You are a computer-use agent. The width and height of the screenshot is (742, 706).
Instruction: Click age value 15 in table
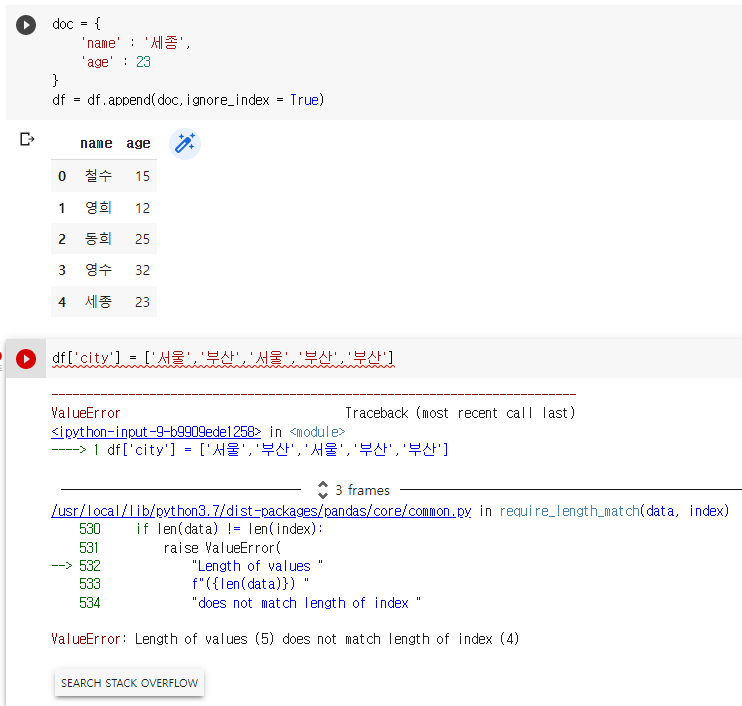[x=142, y=176]
